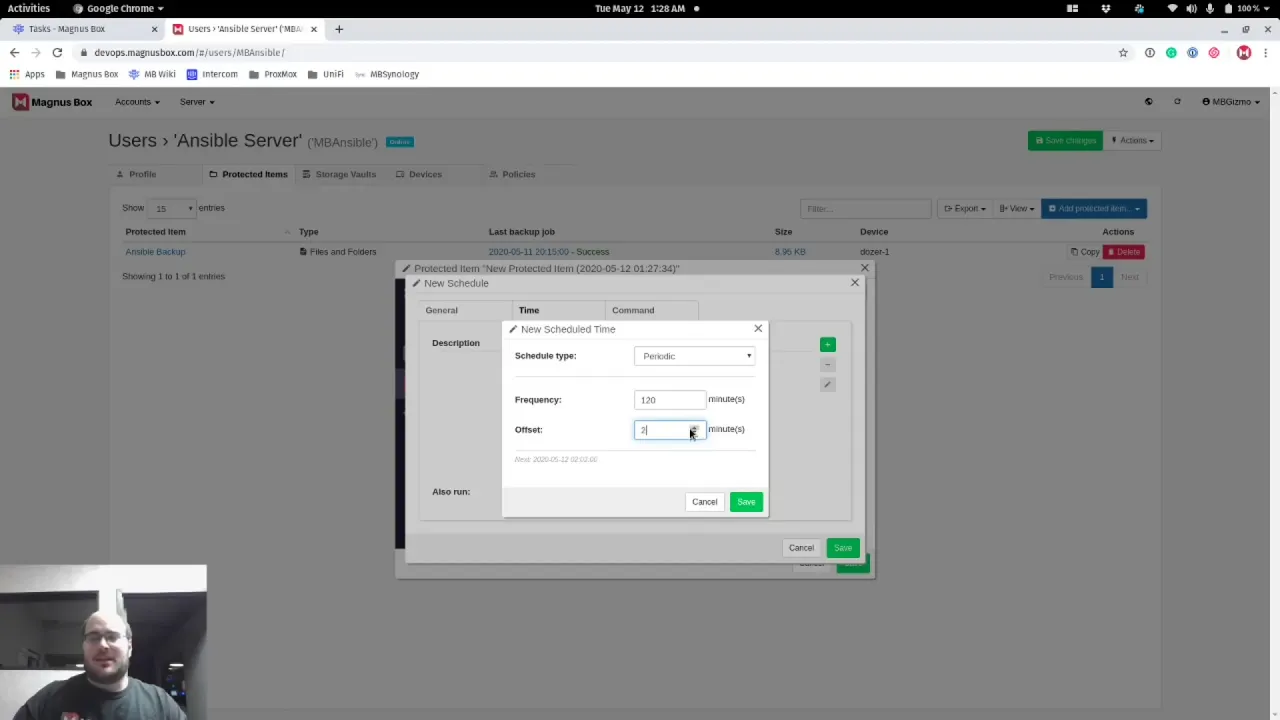Close the New Scheduled Time dialog
The image size is (1280, 720).
[758, 328]
